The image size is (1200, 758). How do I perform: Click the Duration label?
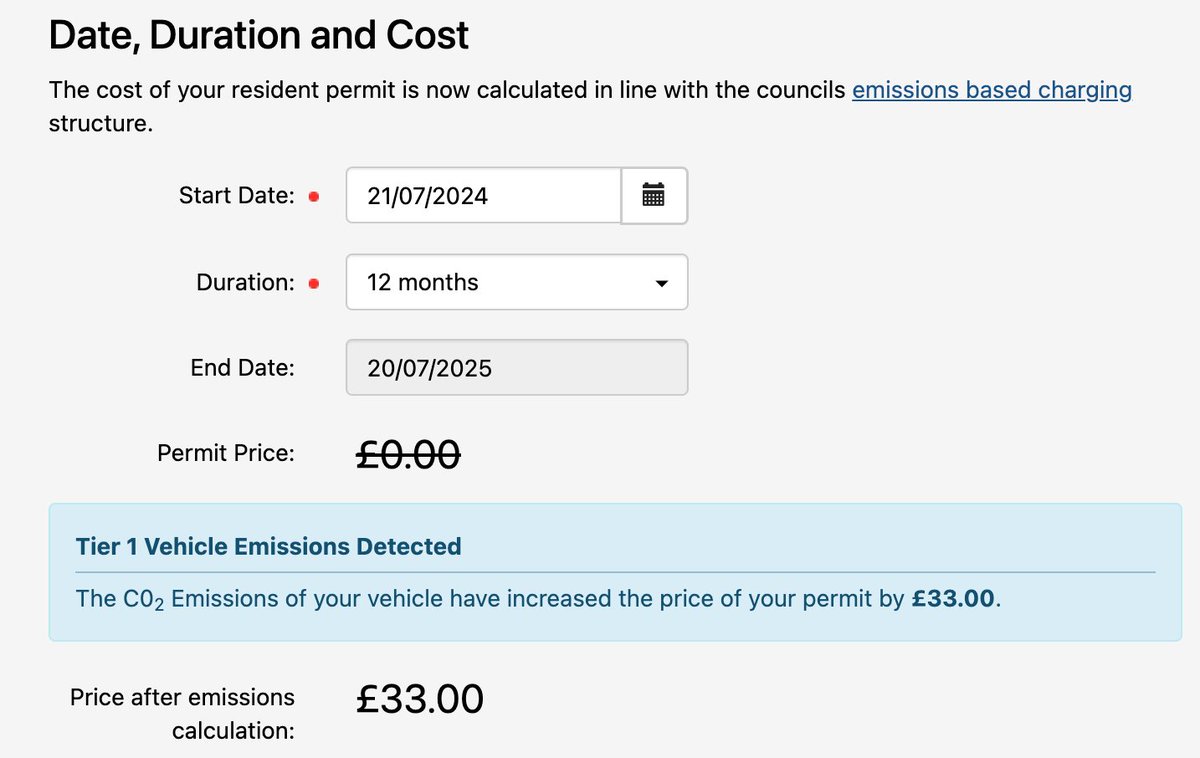(245, 283)
